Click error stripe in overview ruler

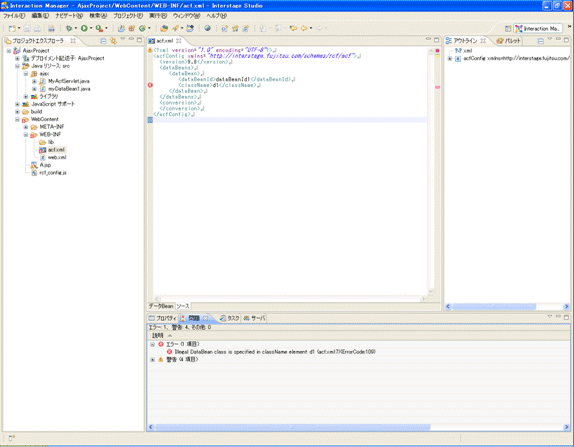pos(437,87)
